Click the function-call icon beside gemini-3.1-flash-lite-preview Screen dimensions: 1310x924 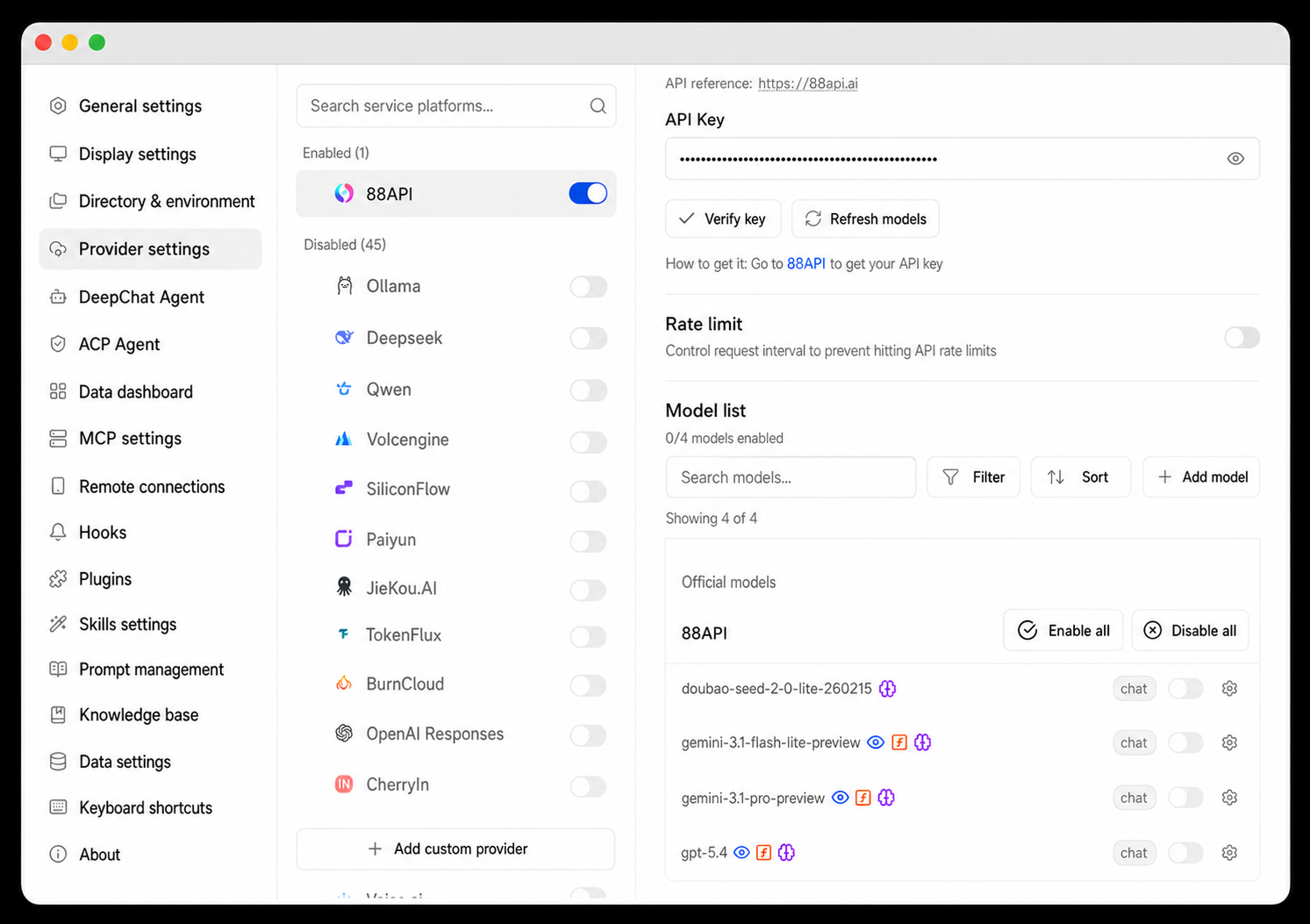tap(899, 742)
